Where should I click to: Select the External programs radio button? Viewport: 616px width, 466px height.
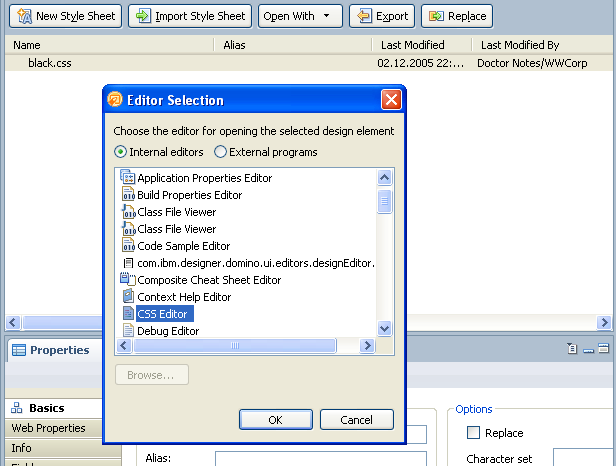click(221, 152)
